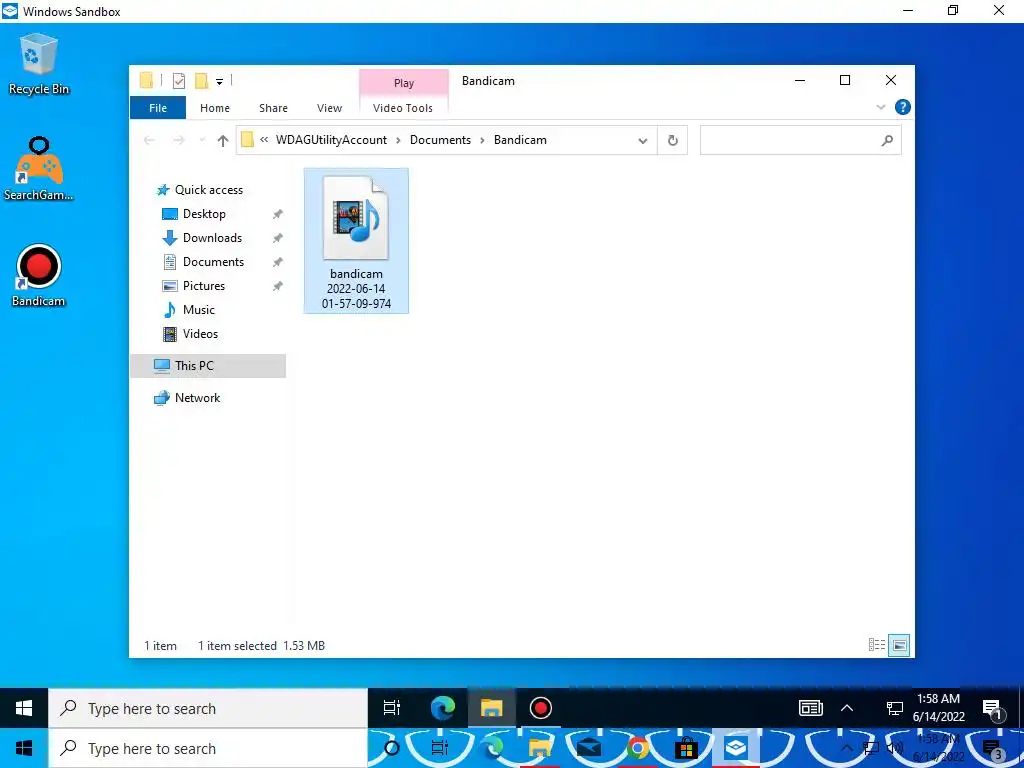The image size is (1024, 768).
Task: Open Cortana circle on host taskbar
Action: 392,748
